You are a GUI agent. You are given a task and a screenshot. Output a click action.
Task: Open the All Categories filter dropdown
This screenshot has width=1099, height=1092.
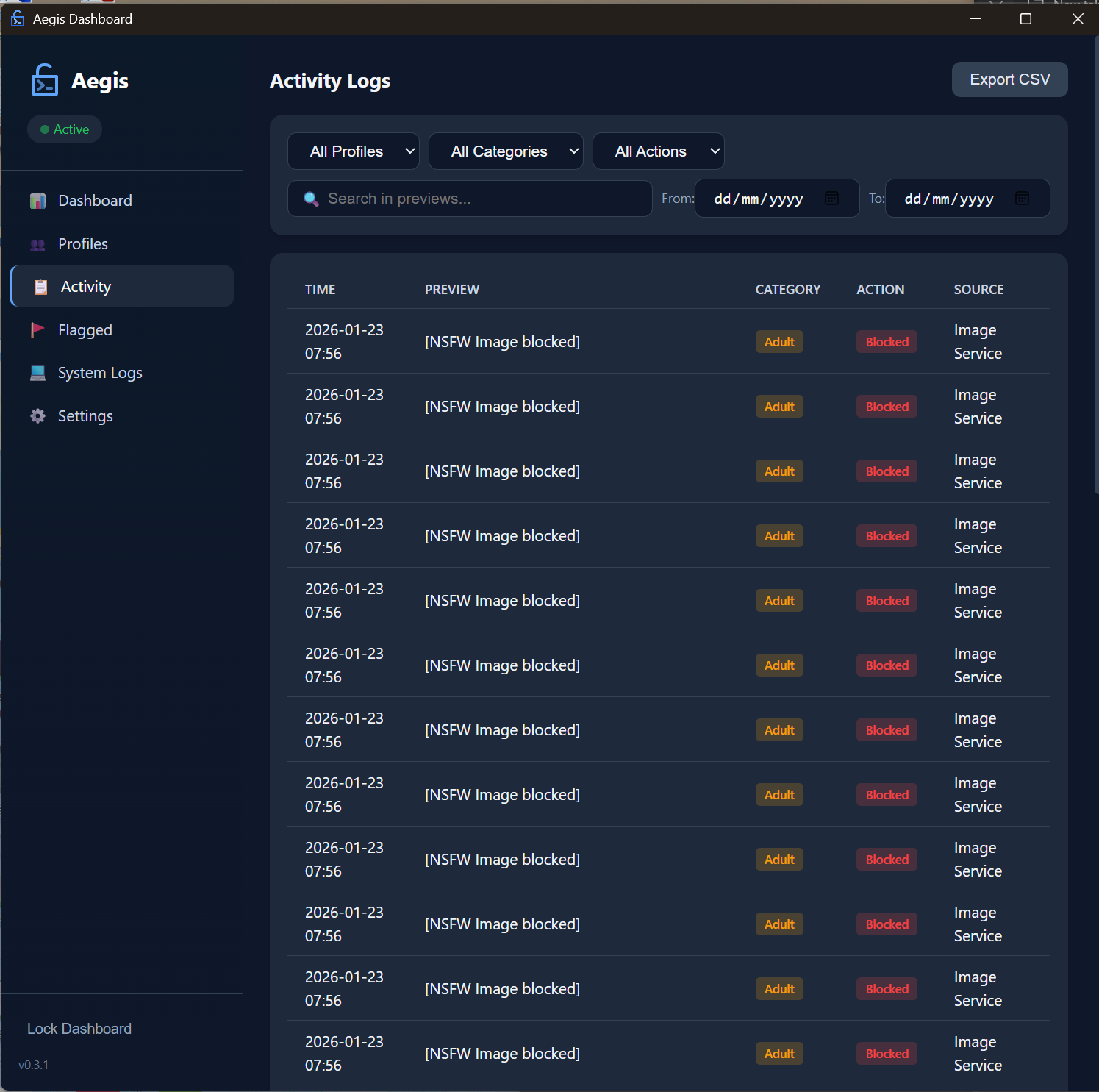(506, 151)
